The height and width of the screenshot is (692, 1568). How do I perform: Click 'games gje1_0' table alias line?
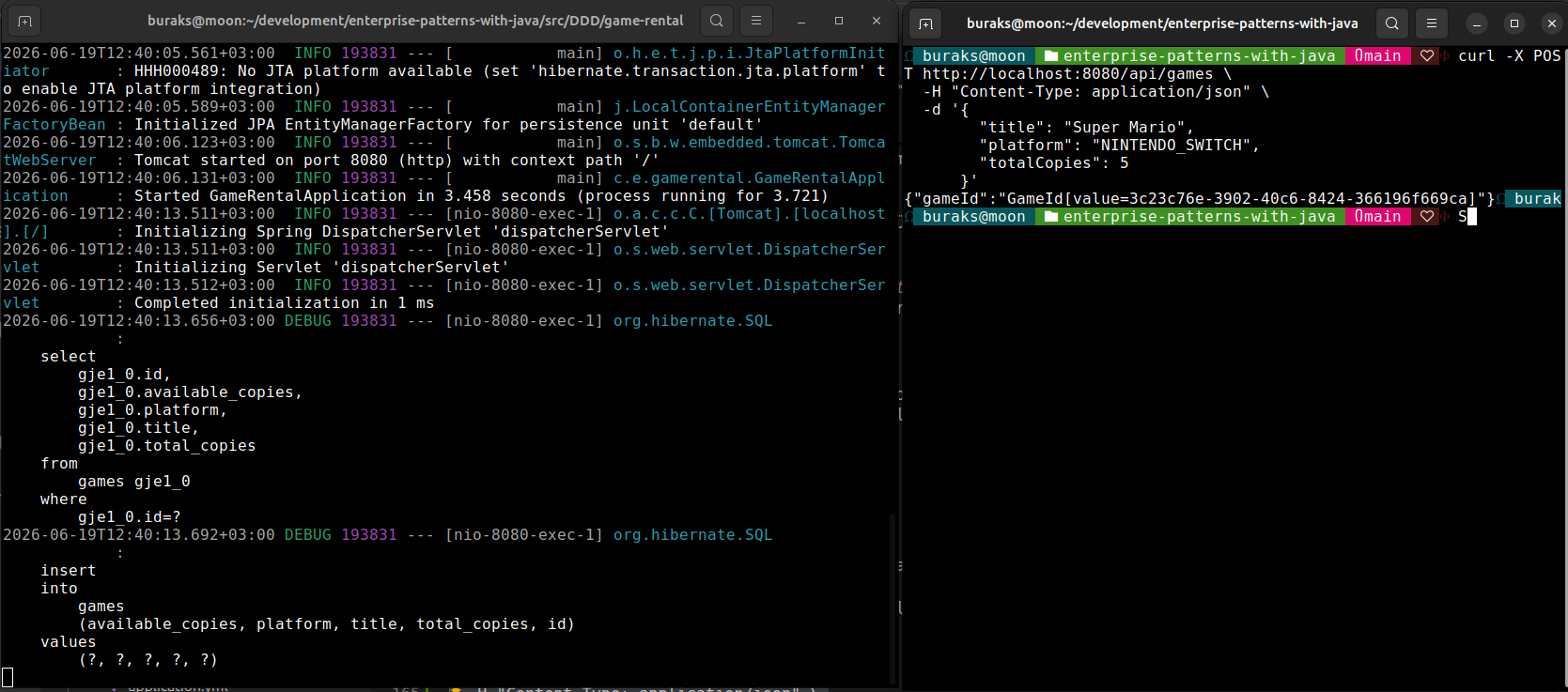133,482
